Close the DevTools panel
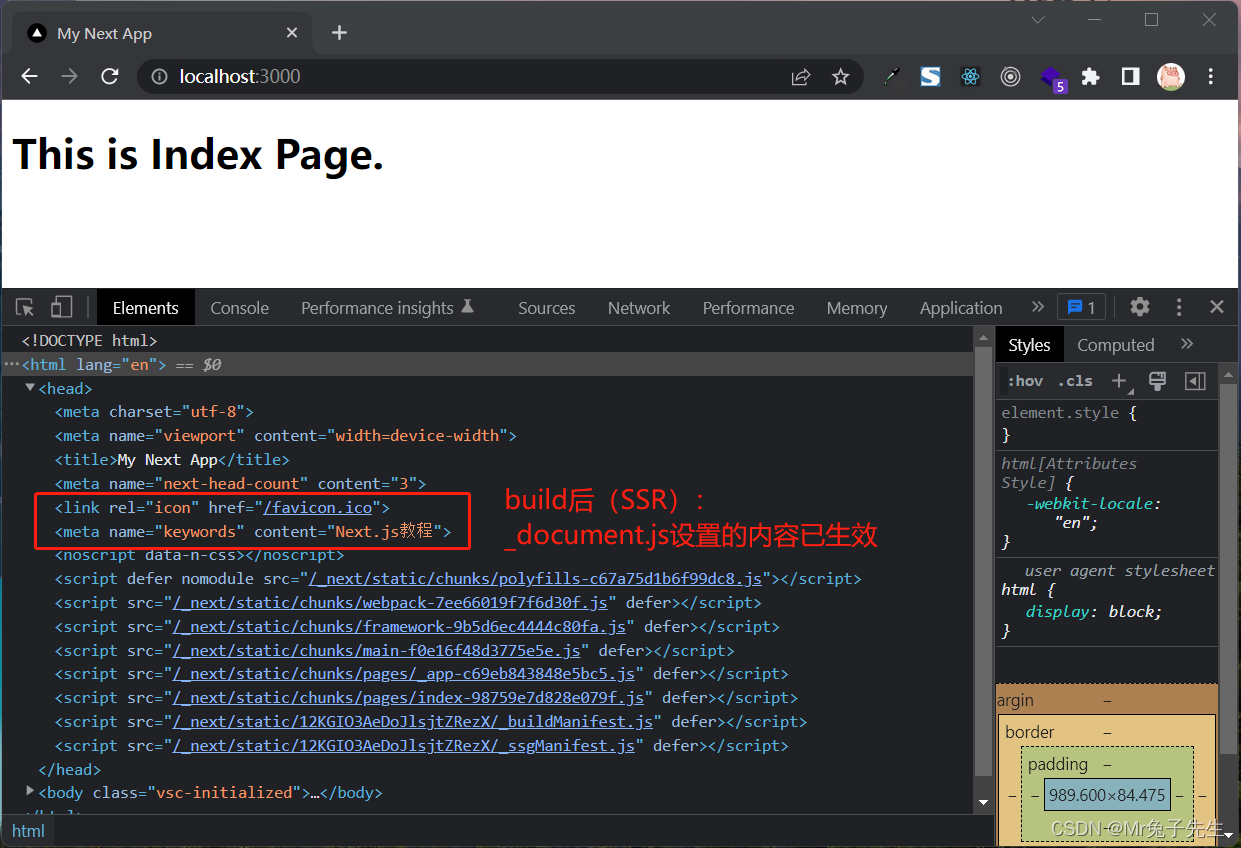 click(1217, 307)
